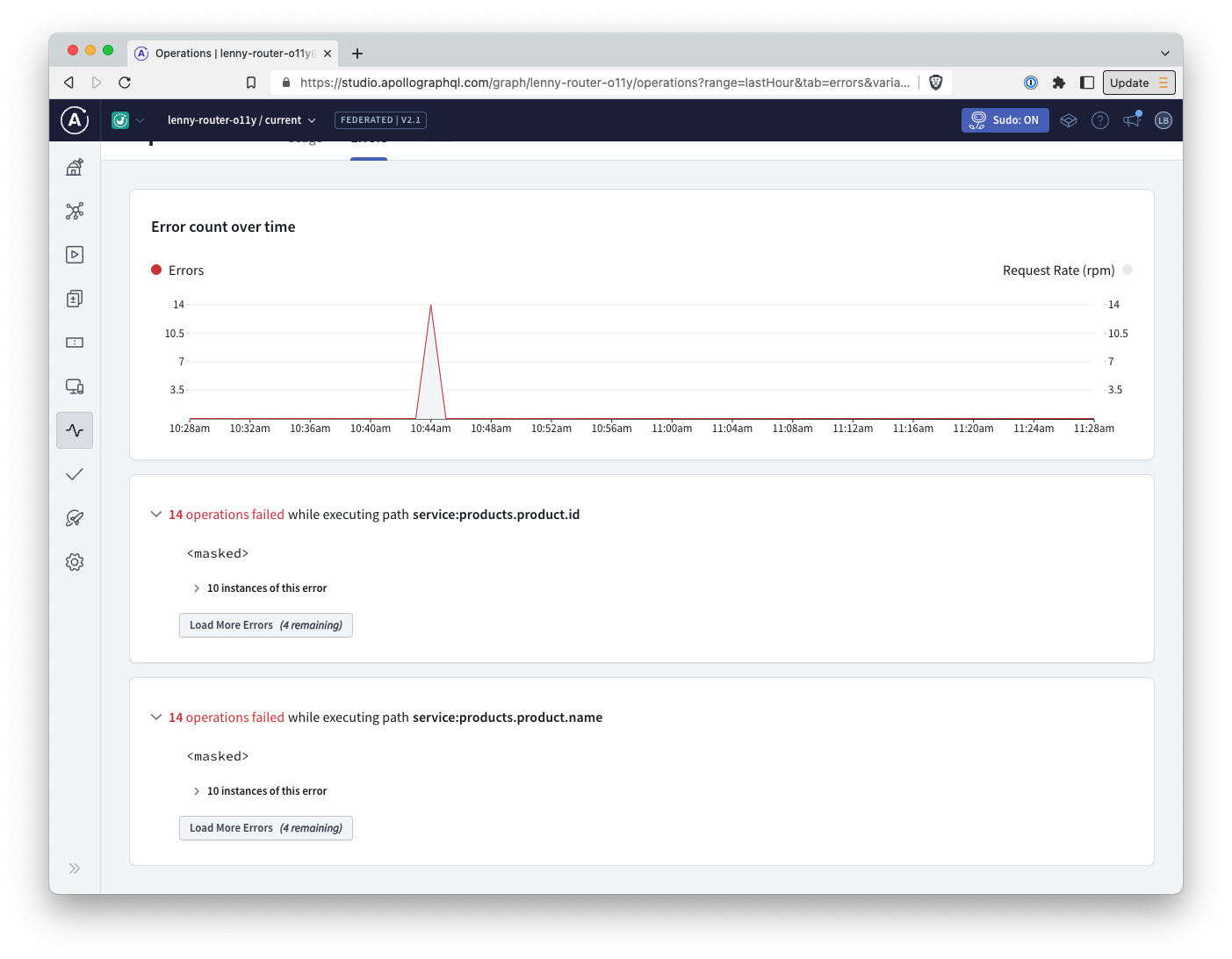Screen dimensions: 1232x959
Task: Reload the page
Action: click(125, 83)
